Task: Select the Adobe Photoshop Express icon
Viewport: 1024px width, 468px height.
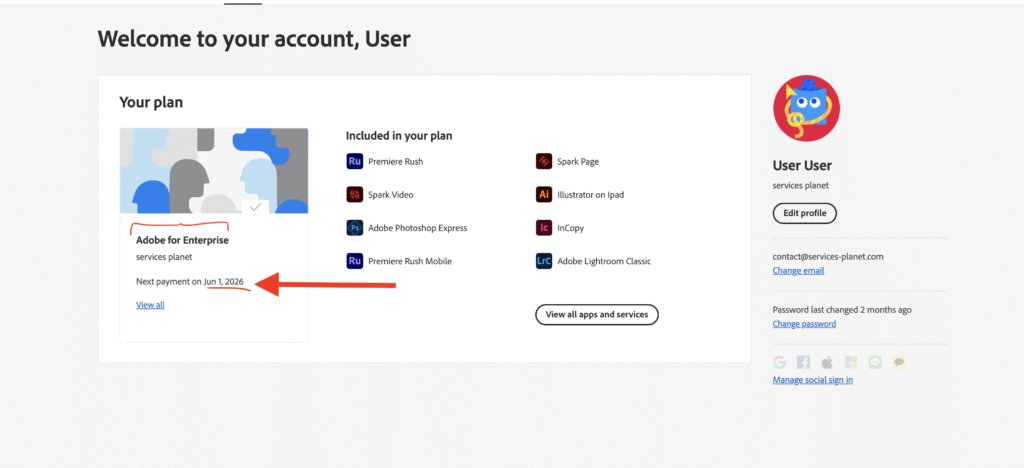Action: [354, 228]
